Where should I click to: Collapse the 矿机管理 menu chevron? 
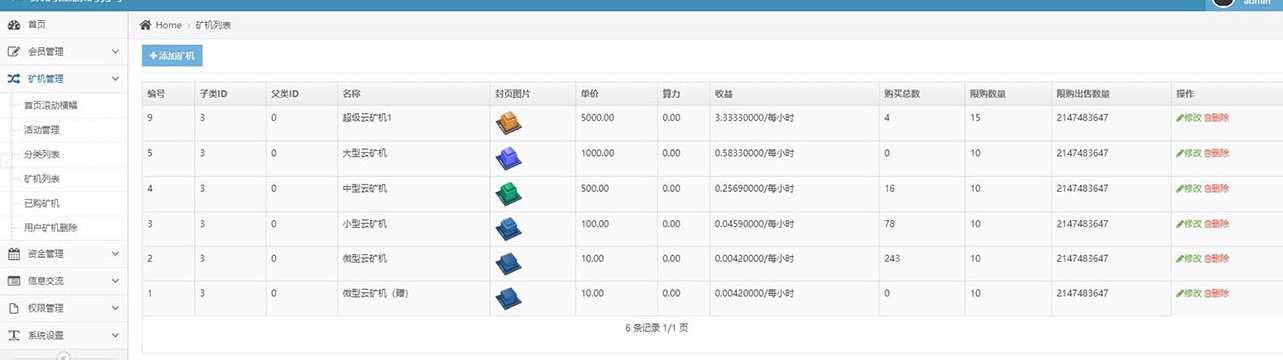[x=115, y=78]
